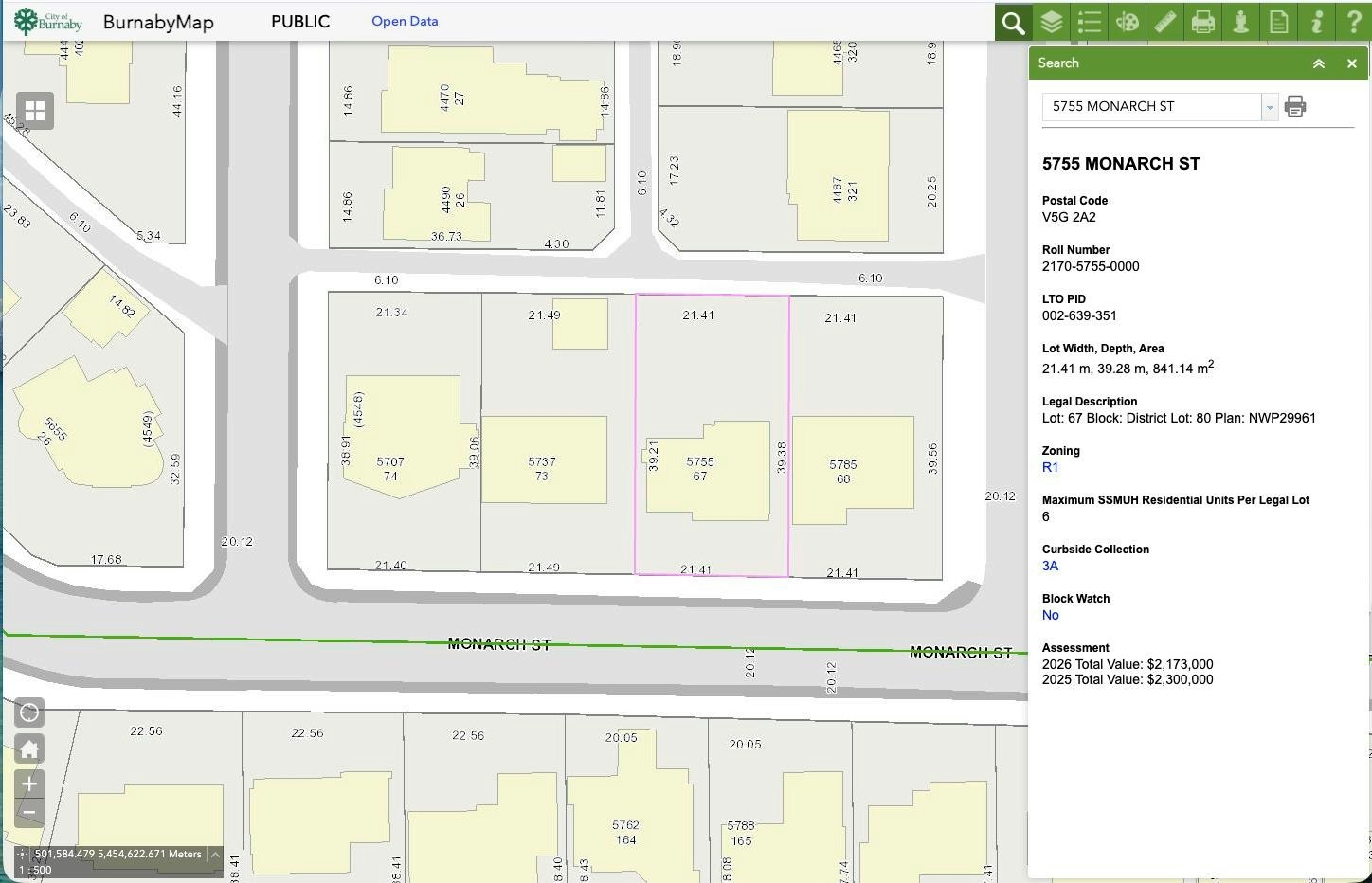Open the Layers list tool
1372x883 pixels.
coord(1051,22)
